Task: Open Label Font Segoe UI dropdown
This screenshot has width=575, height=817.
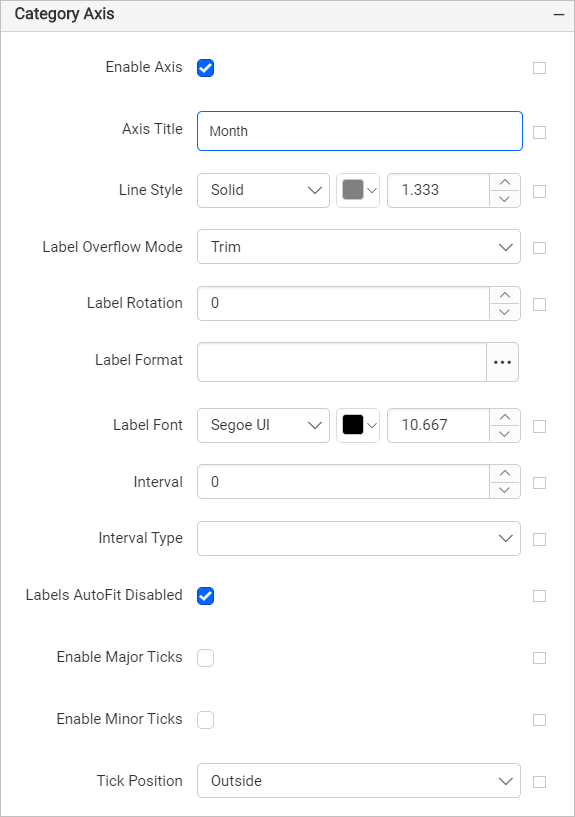Action: click(264, 425)
